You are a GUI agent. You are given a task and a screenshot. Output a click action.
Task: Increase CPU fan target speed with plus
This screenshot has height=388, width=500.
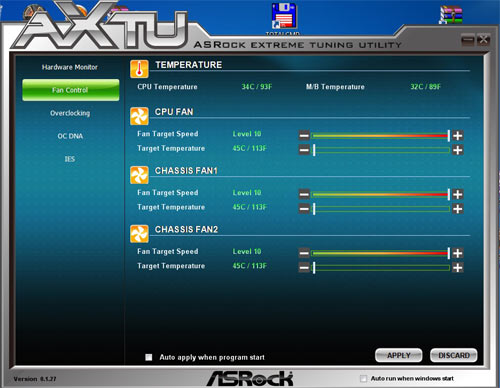[x=458, y=135]
